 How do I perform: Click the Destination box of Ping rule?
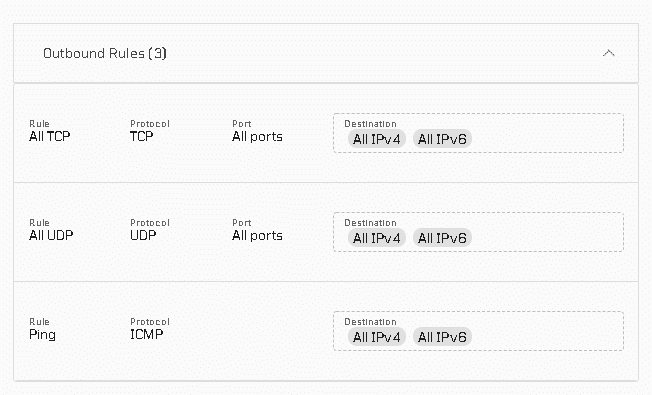click(478, 331)
